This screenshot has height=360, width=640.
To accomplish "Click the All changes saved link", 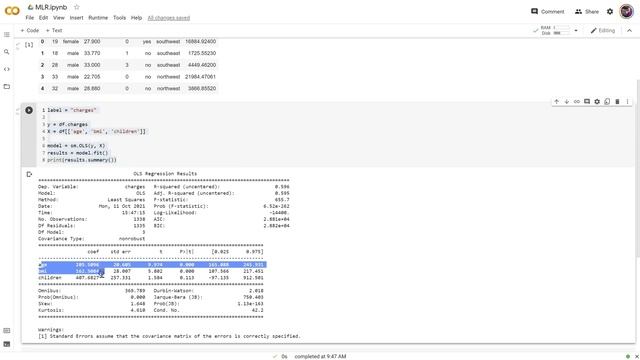I will [169, 18].
